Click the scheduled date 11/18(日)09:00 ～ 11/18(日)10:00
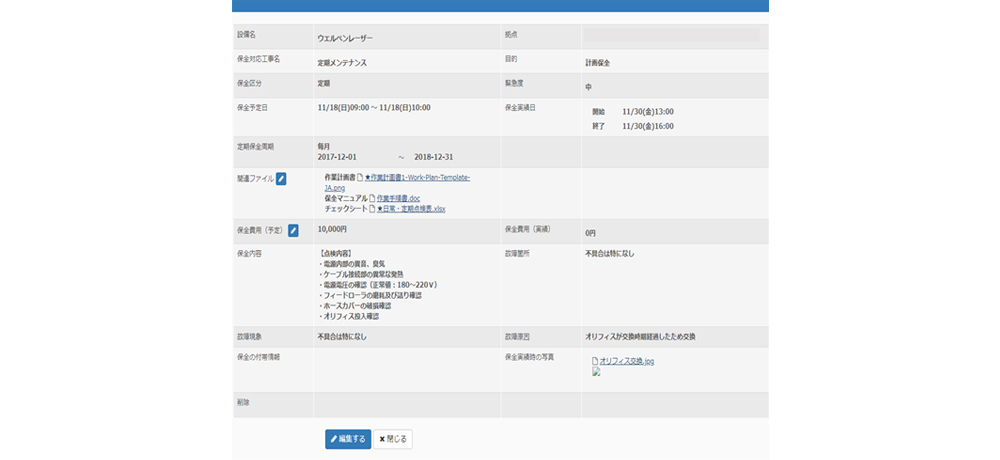This screenshot has width=1000, height=460. pyautogui.click(x=374, y=107)
